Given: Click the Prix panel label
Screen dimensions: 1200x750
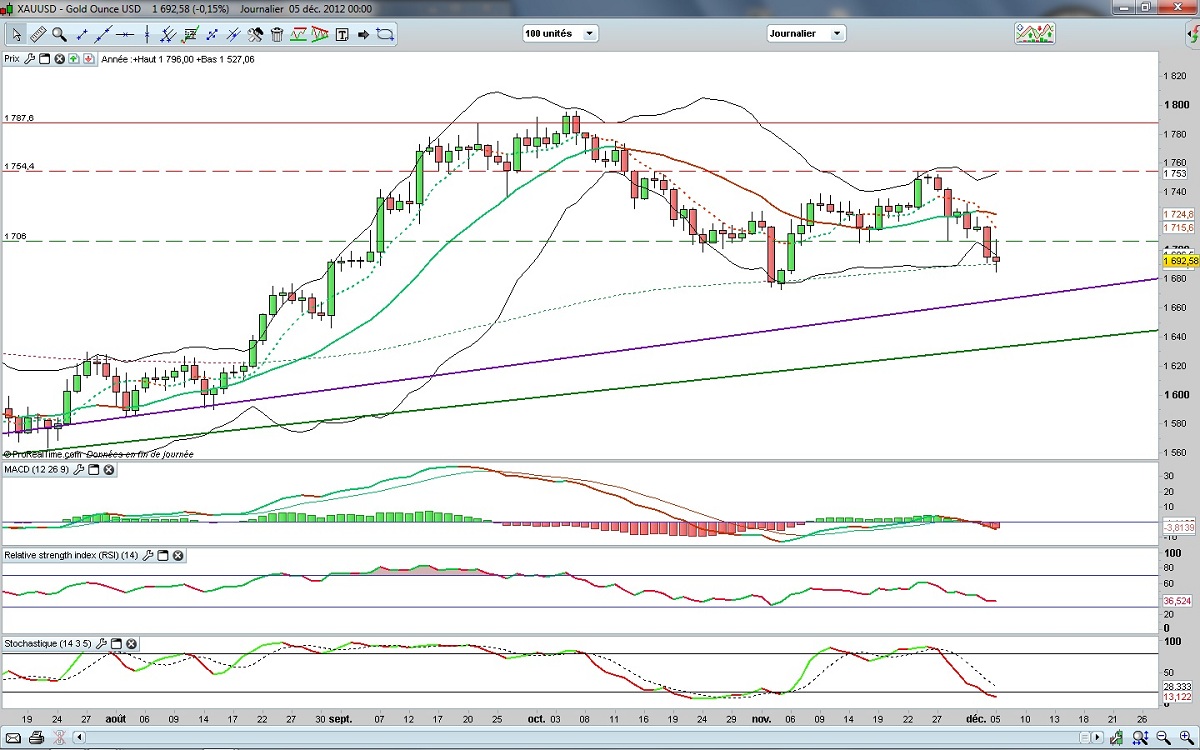Looking at the screenshot, I should pyautogui.click(x=12, y=59).
